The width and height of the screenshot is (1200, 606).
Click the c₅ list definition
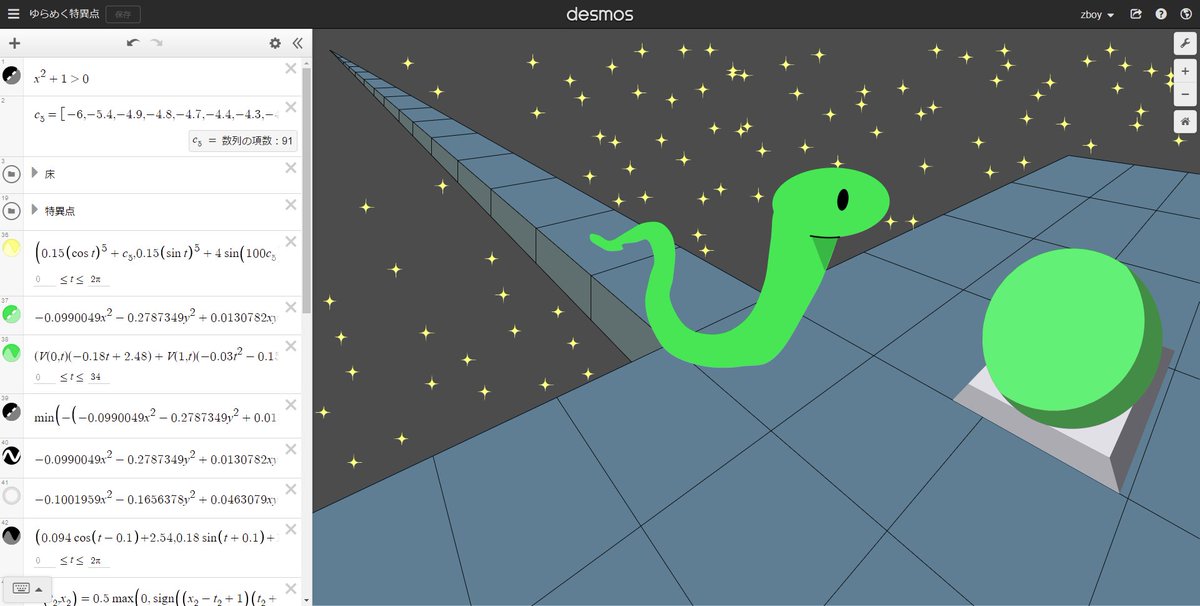coord(155,115)
